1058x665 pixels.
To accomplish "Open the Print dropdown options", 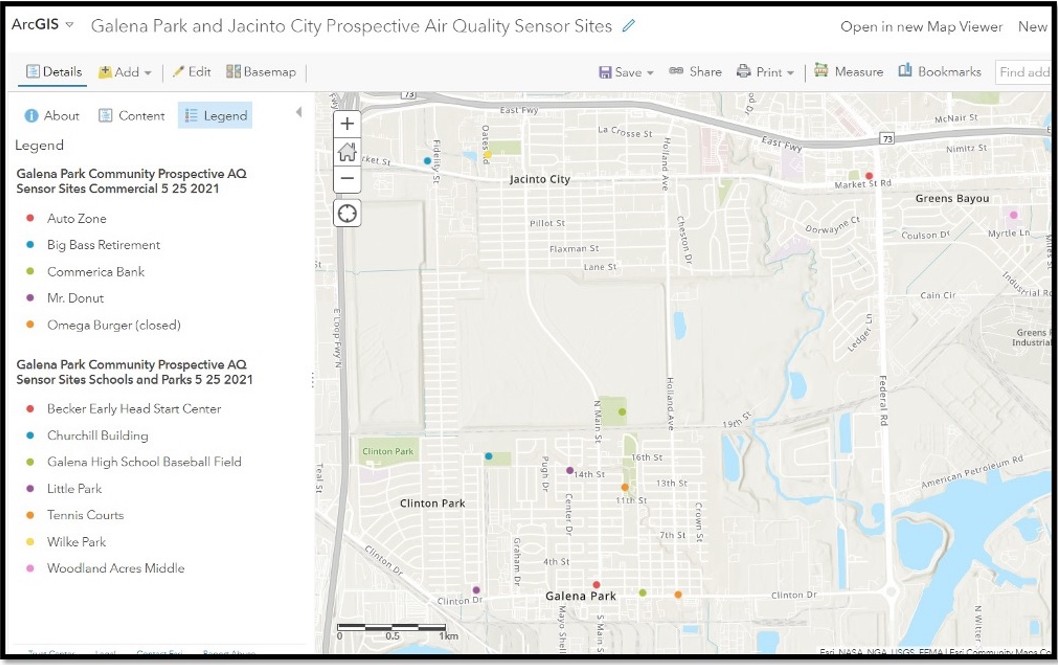I will pos(765,72).
